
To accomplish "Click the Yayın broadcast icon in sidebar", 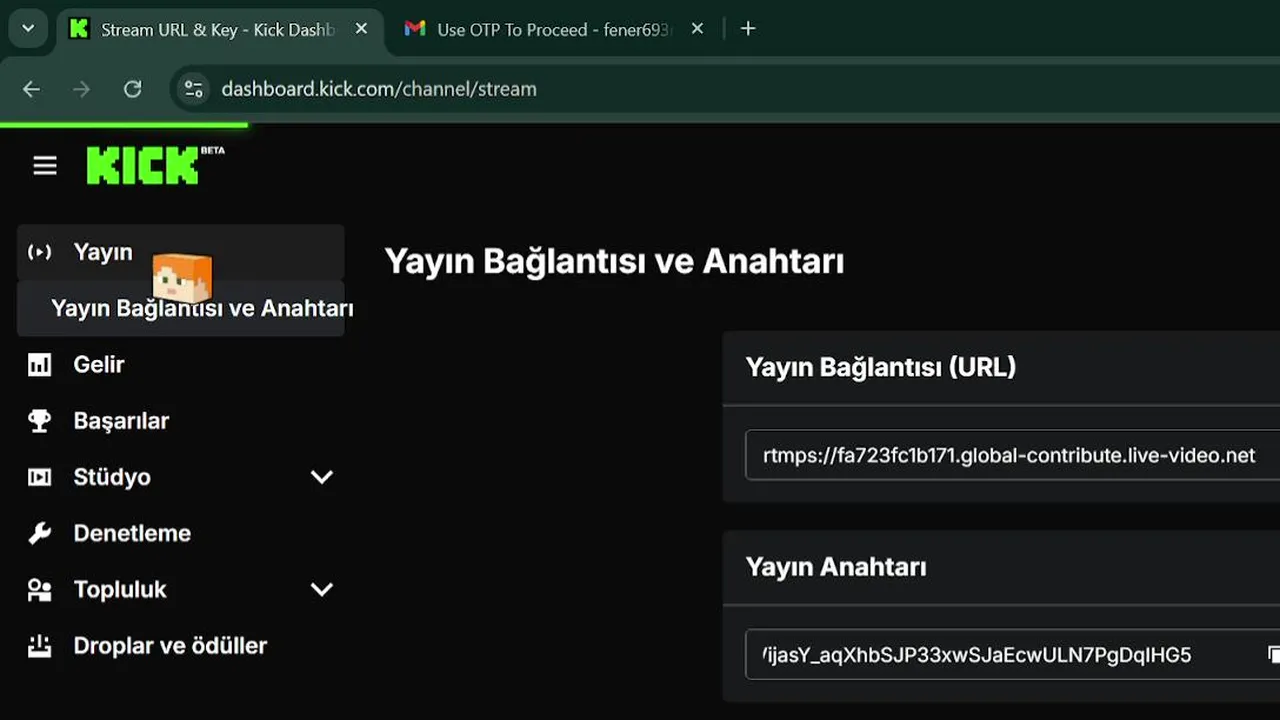I will pos(40,252).
